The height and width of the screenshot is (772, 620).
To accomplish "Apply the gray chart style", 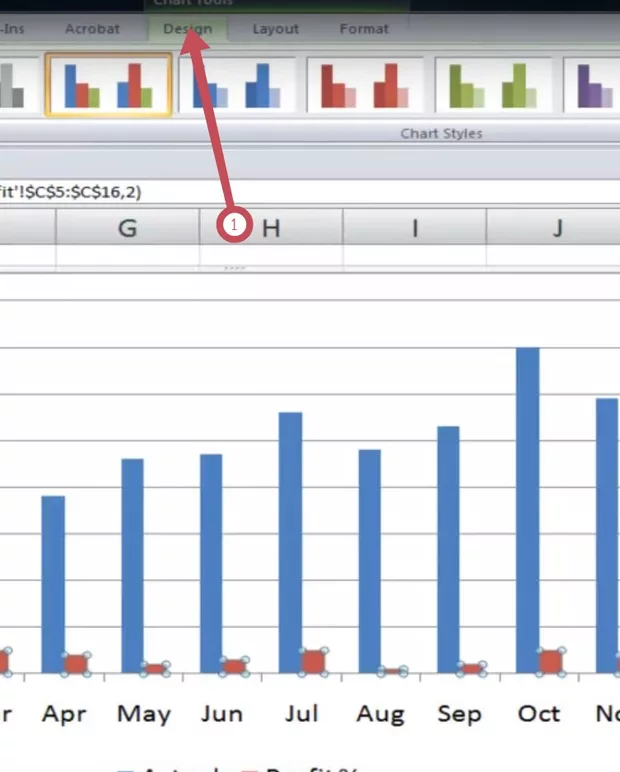I will click(18, 85).
